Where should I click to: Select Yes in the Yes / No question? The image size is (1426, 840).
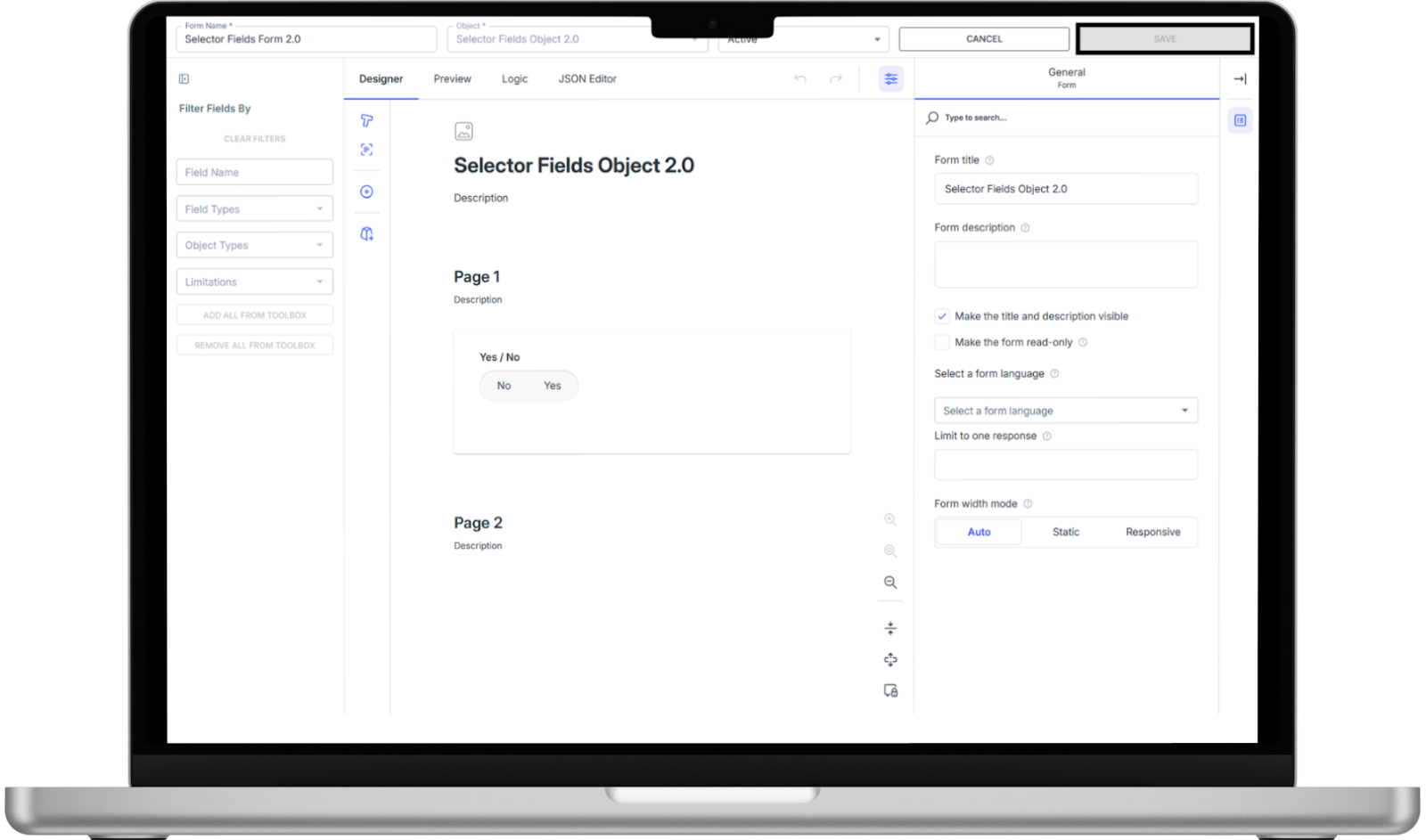click(x=552, y=386)
